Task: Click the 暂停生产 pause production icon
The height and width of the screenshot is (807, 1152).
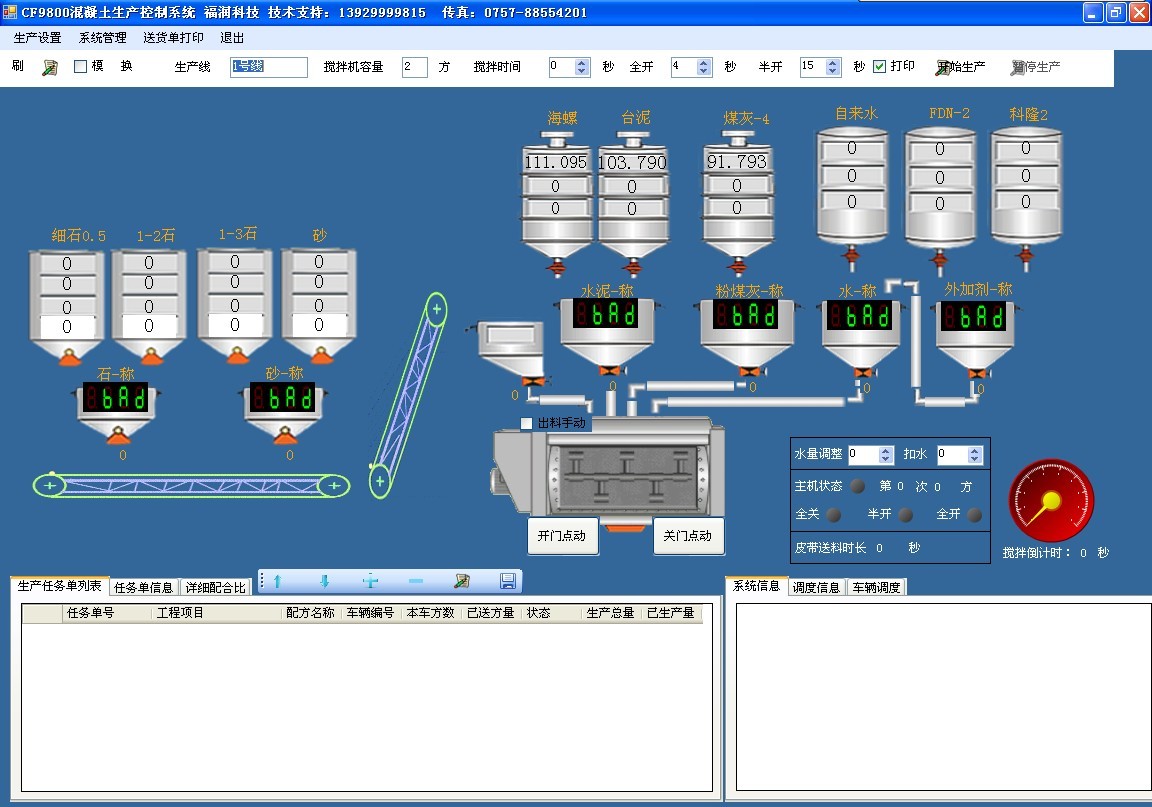Action: (1018, 68)
